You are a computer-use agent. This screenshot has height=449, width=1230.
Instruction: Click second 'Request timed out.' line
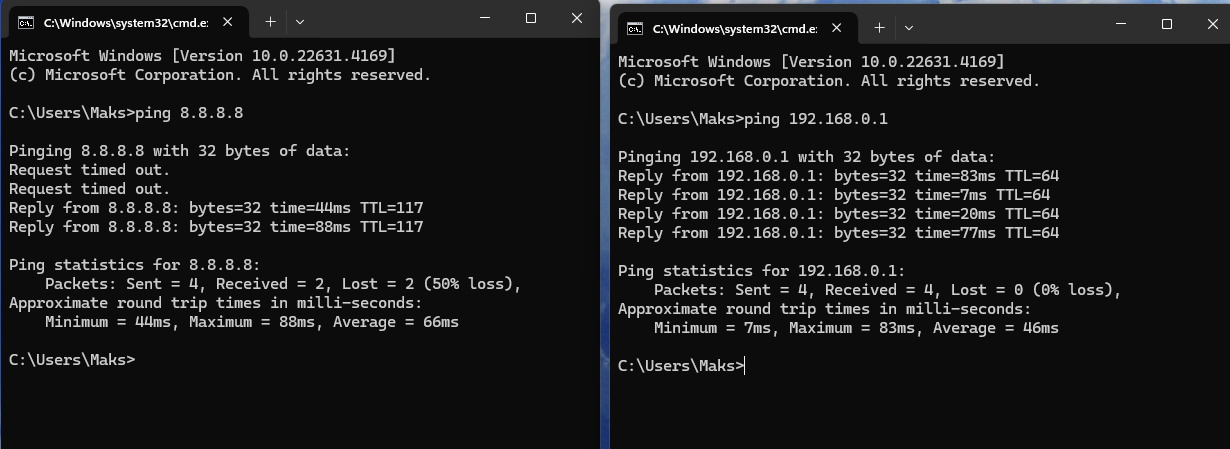coord(89,189)
